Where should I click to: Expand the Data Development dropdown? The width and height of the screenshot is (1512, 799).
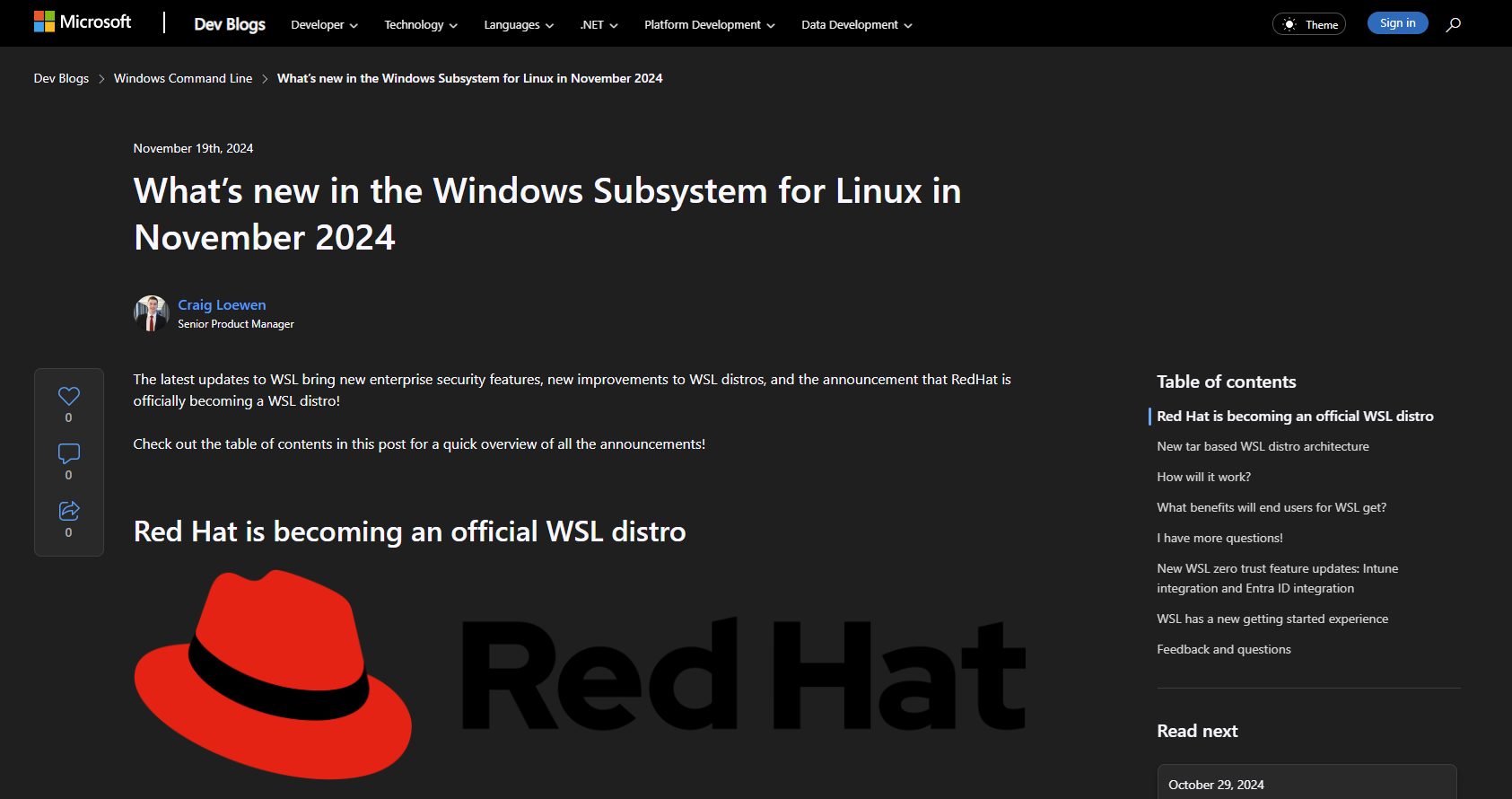[857, 25]
